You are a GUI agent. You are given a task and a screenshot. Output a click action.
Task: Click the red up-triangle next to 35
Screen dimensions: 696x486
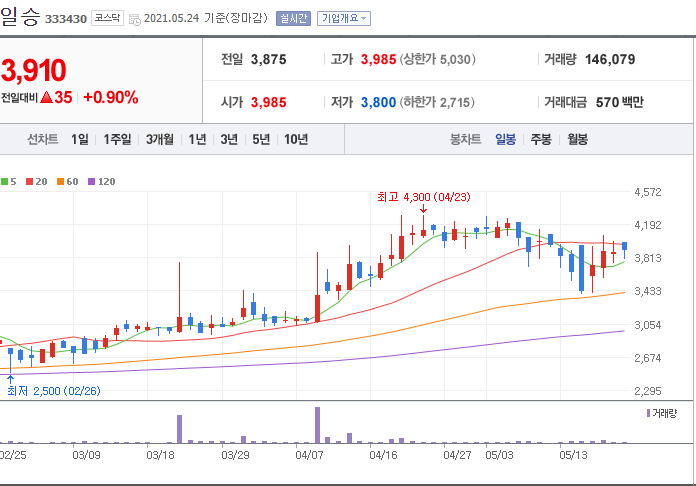click(x=47, y=97)
